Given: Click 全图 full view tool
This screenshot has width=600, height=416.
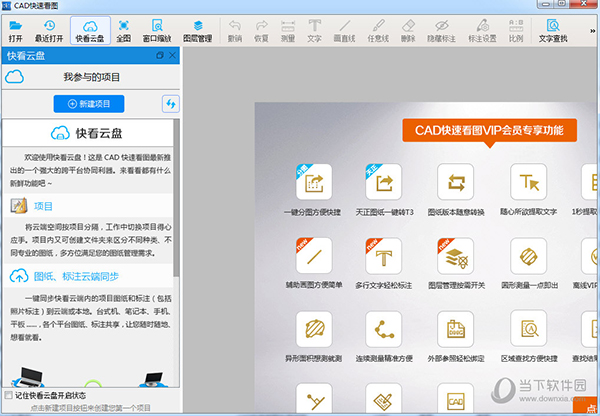Looking at the screenshot, I should pyautogui.click(x=124, y=31).
